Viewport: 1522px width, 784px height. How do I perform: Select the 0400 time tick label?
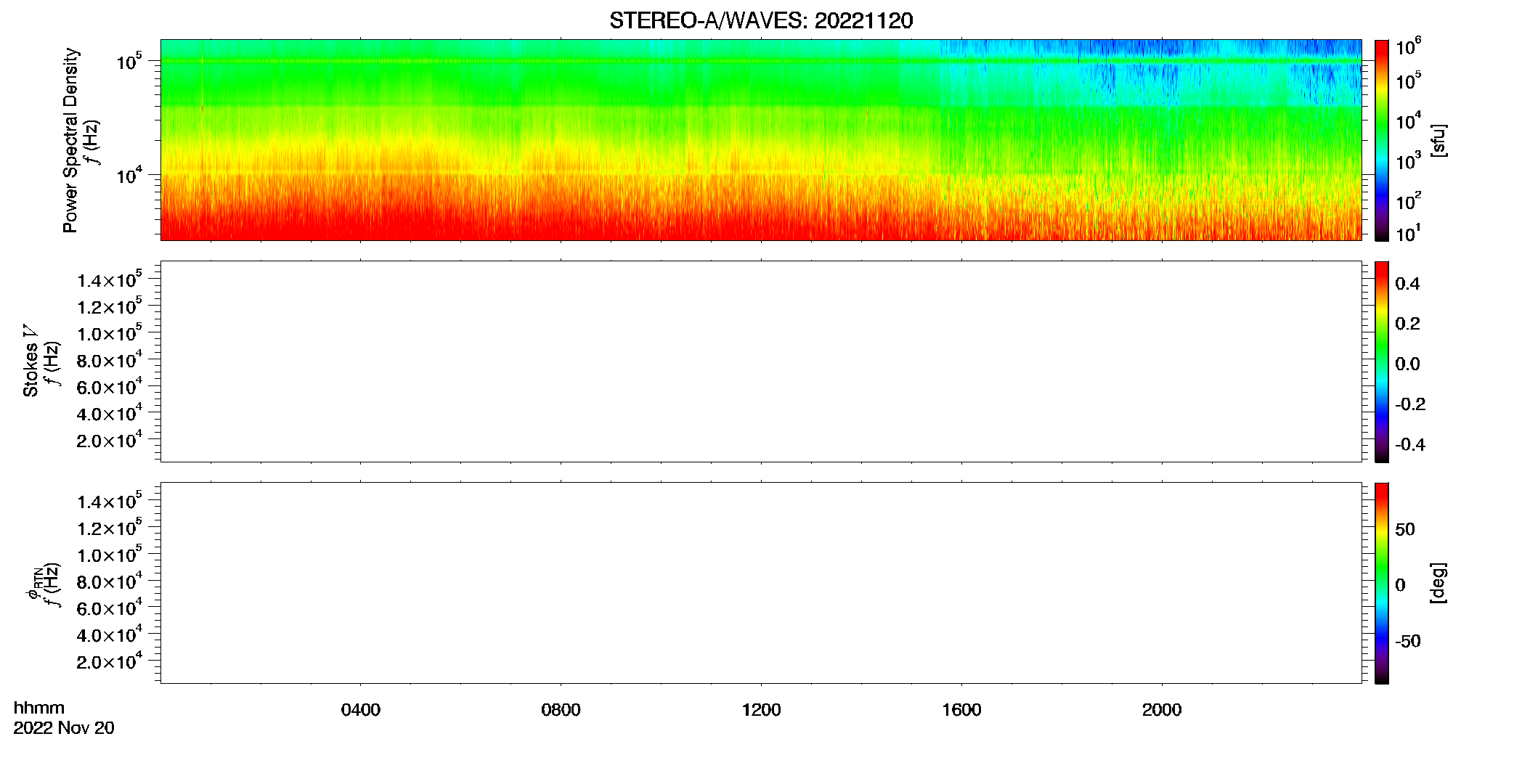click(x=361, y=710)
